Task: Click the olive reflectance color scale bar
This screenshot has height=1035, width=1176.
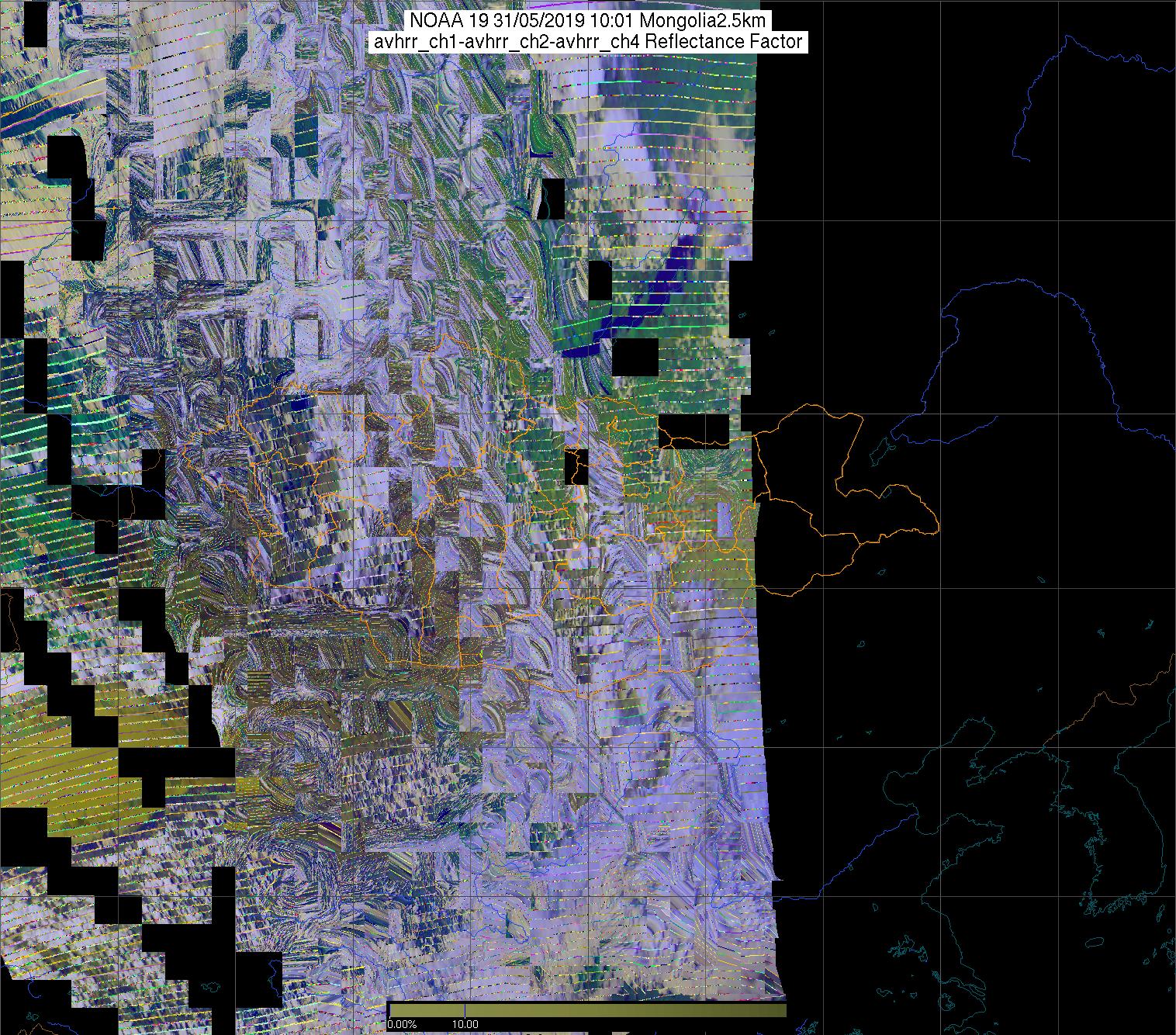Action: pos(587,1009)
